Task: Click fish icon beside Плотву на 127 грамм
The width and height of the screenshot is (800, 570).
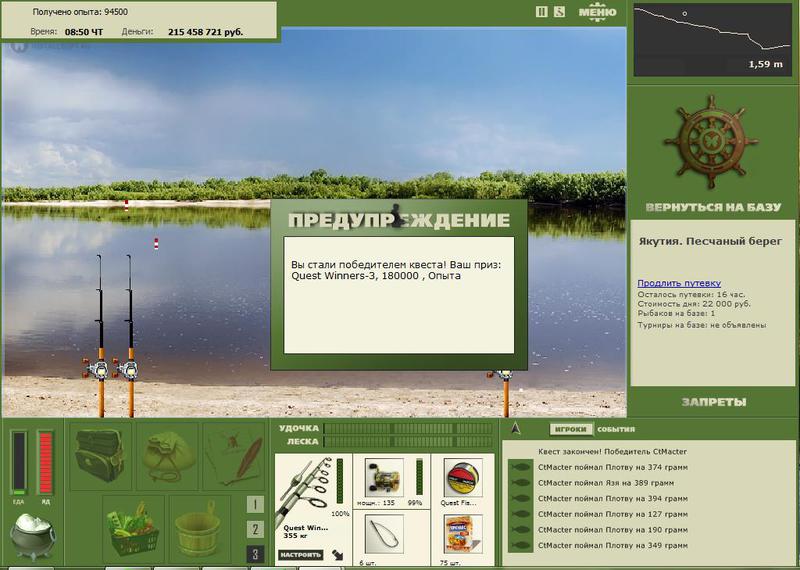Action: pos(521,514)
